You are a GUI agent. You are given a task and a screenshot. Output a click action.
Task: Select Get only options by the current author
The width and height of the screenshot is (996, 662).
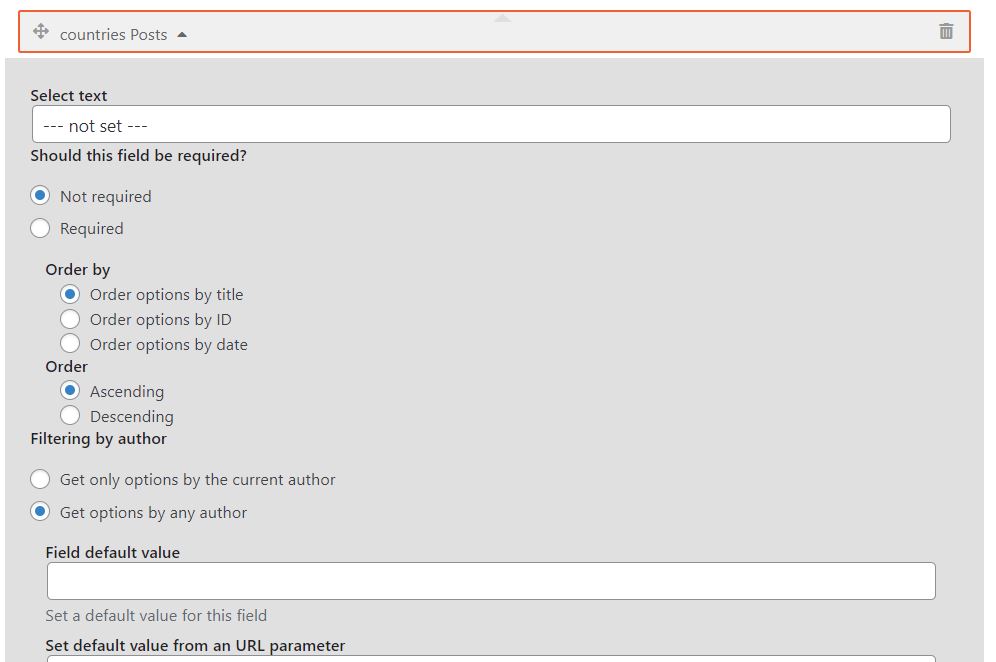click(x=40, y=479)
